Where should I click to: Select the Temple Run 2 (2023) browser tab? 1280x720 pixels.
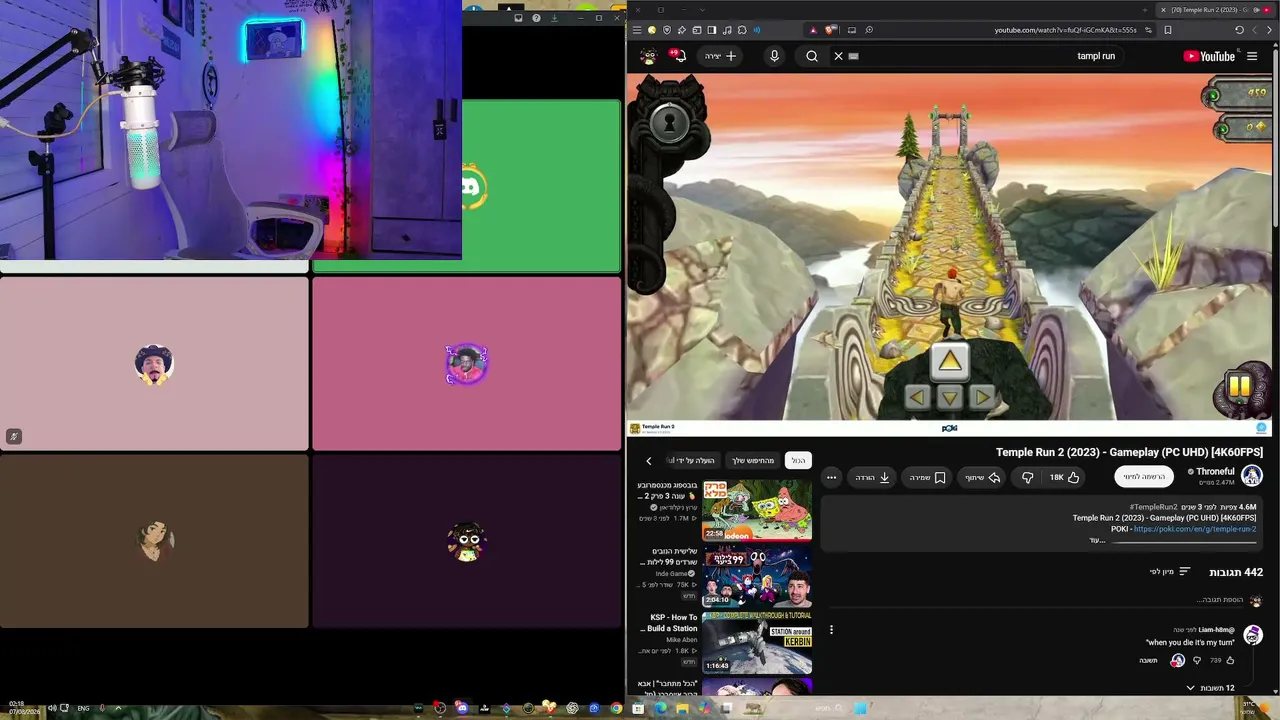1217,10
